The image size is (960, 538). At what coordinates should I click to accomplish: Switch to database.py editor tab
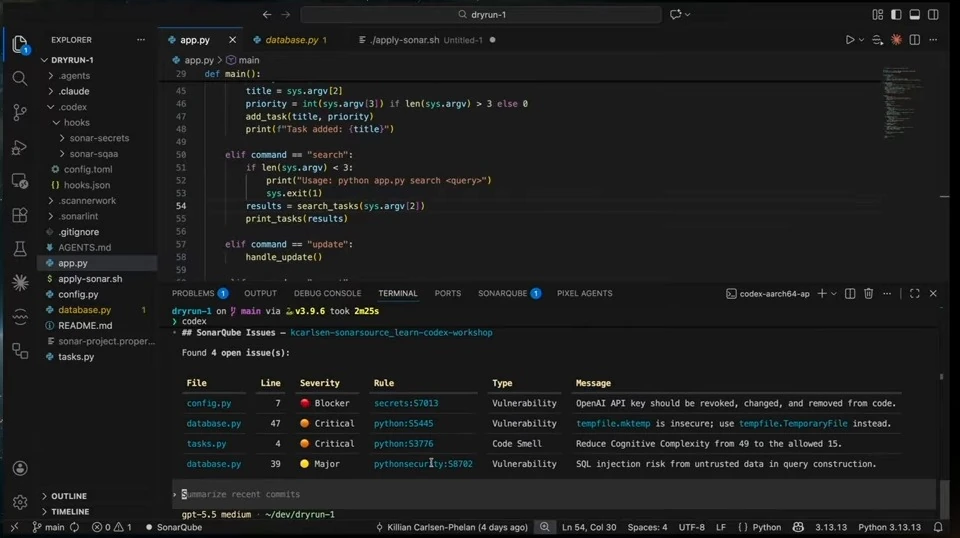291,40
